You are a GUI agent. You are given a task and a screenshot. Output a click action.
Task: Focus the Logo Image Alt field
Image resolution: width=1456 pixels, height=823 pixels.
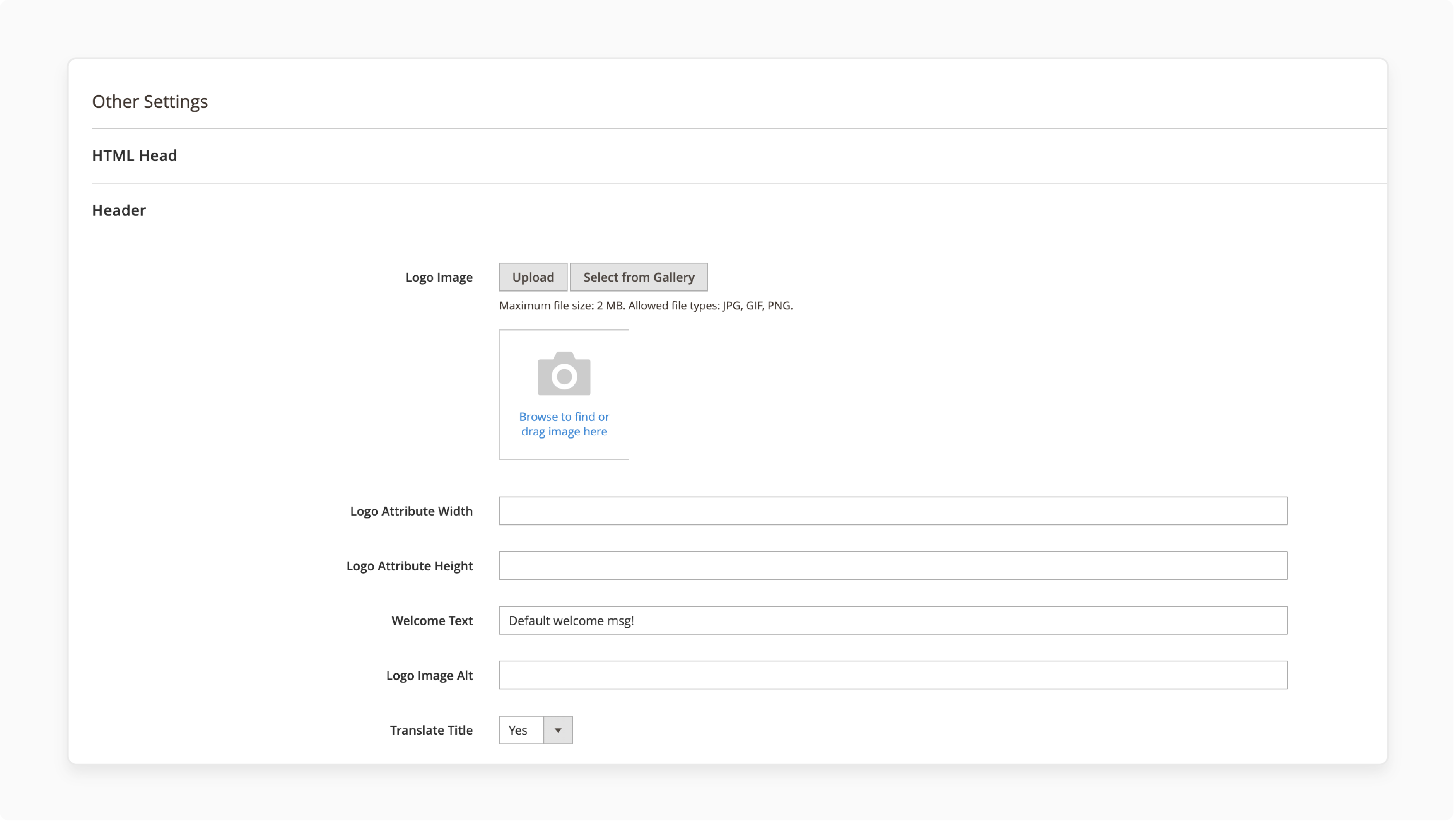(x=893, y=676)
